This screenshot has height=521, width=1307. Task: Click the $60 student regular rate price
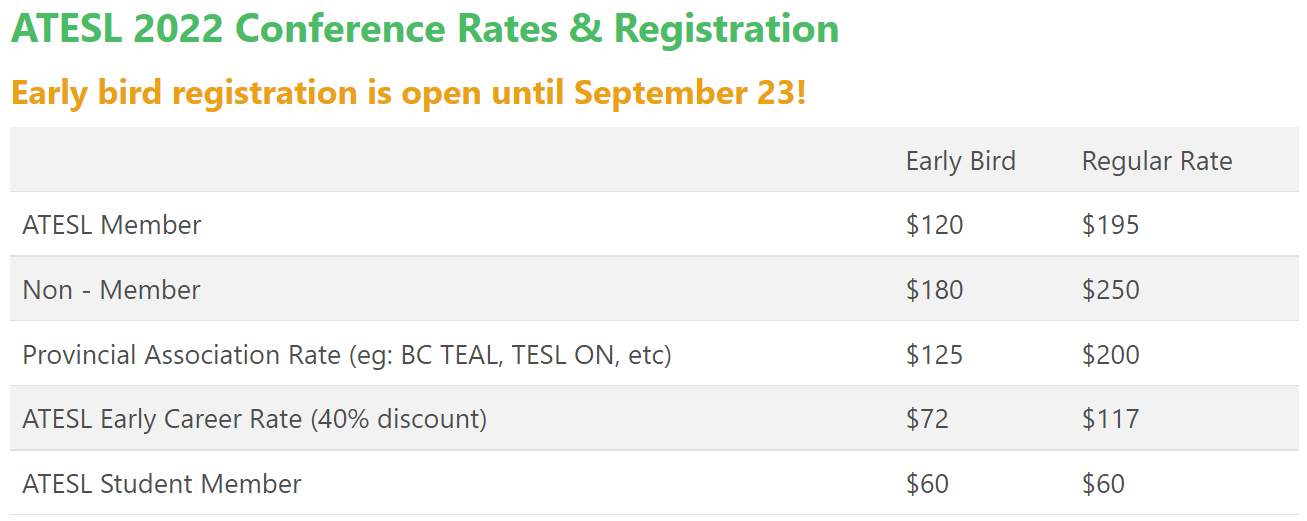pos(1103,484)
